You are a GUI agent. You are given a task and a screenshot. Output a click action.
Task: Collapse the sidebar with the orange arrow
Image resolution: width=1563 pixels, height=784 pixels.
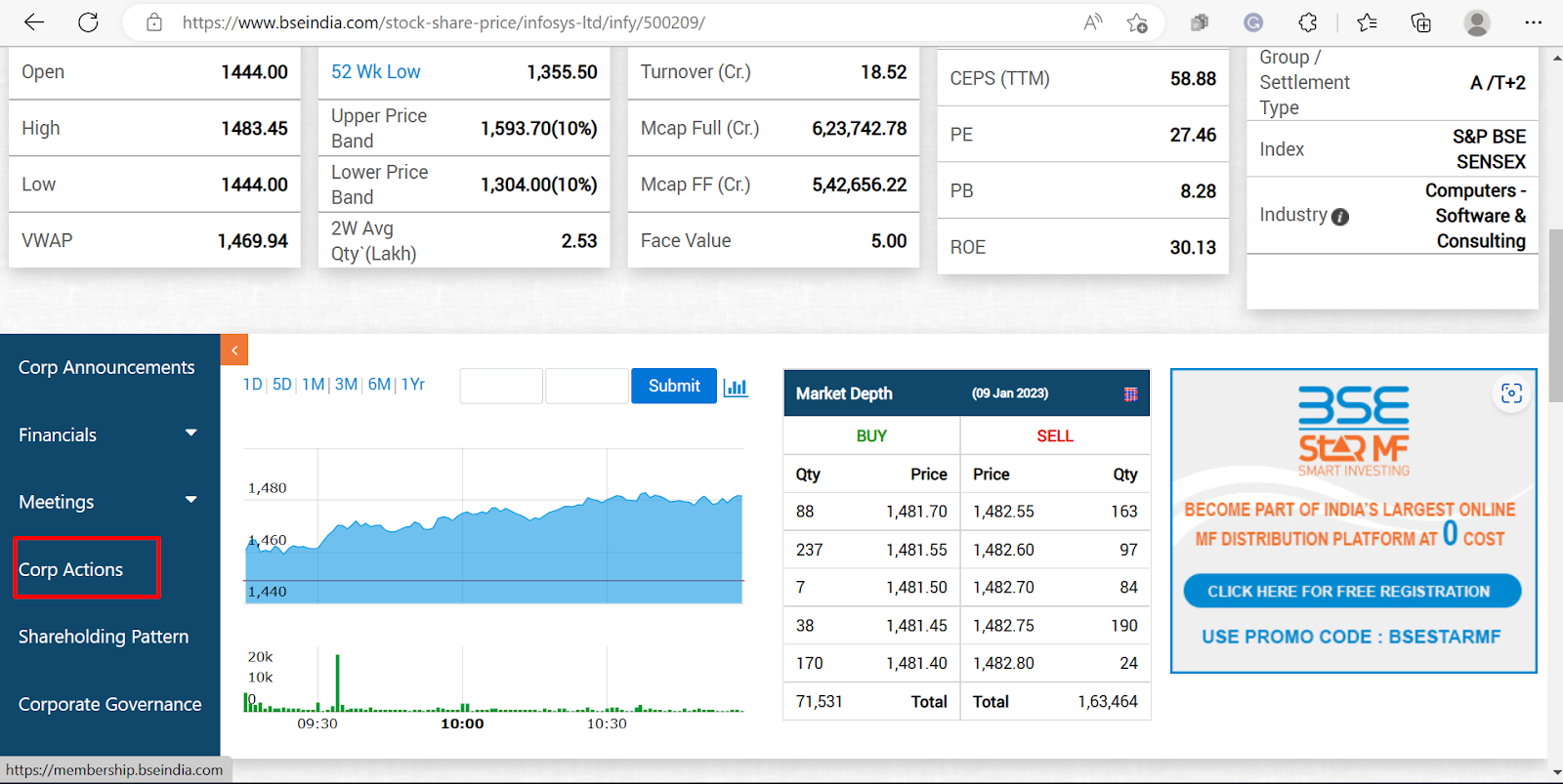point(234,350)
